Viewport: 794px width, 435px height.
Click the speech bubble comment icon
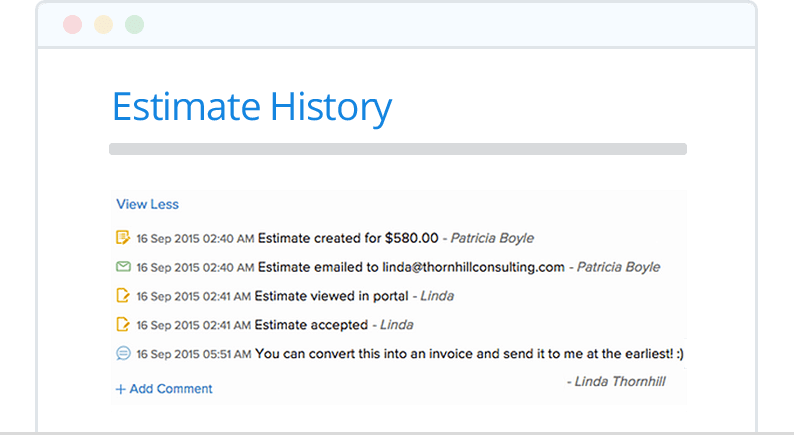point(123,353)
